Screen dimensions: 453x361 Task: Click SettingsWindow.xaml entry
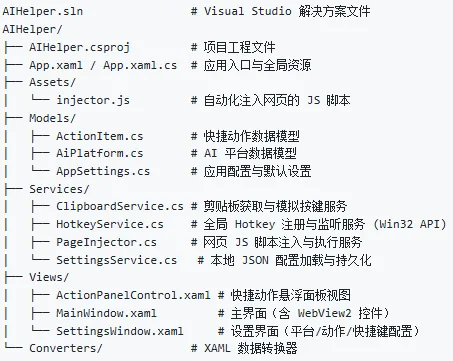120,331
